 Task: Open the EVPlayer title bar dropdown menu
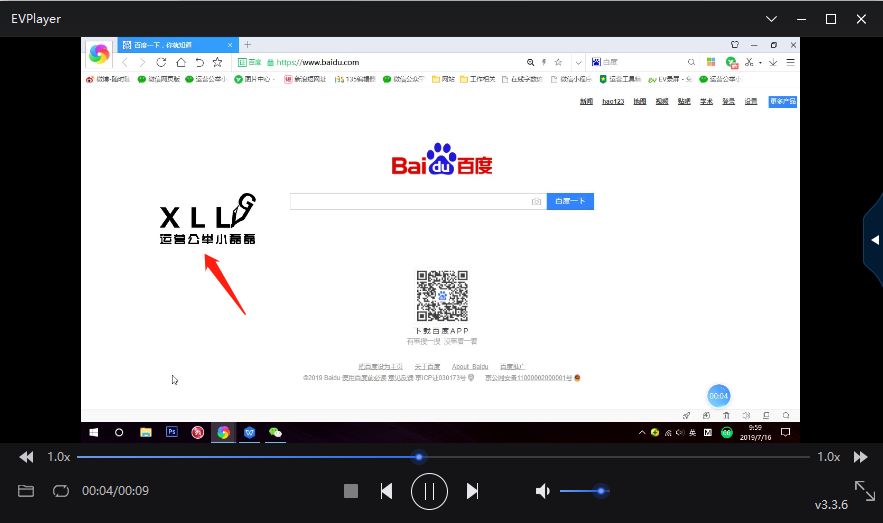(771, 19)
